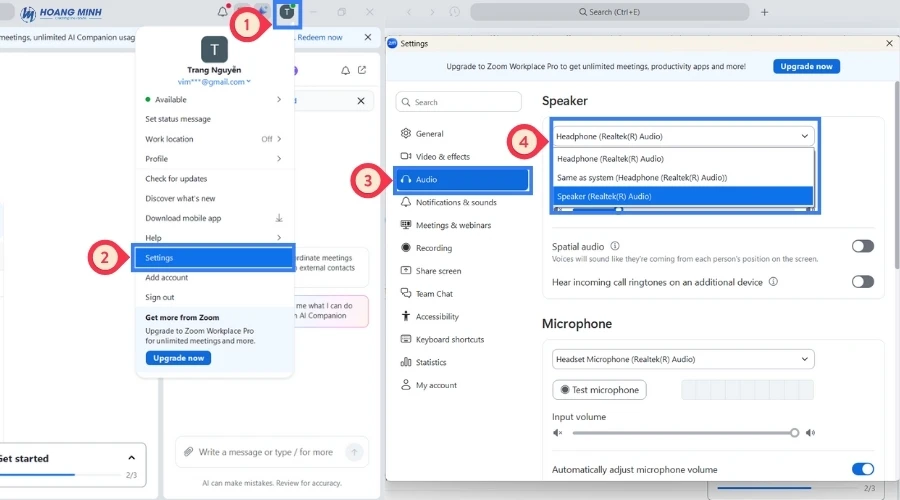Pick Headphone (Realtek(R) Audio) list option

point(682,158)
